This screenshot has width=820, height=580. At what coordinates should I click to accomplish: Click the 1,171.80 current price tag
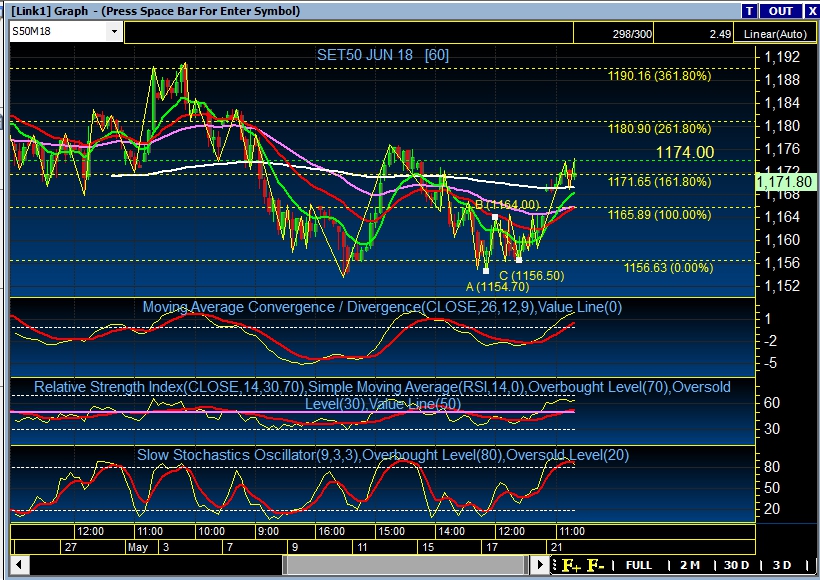pyautogui.click(x=784, y=182)
